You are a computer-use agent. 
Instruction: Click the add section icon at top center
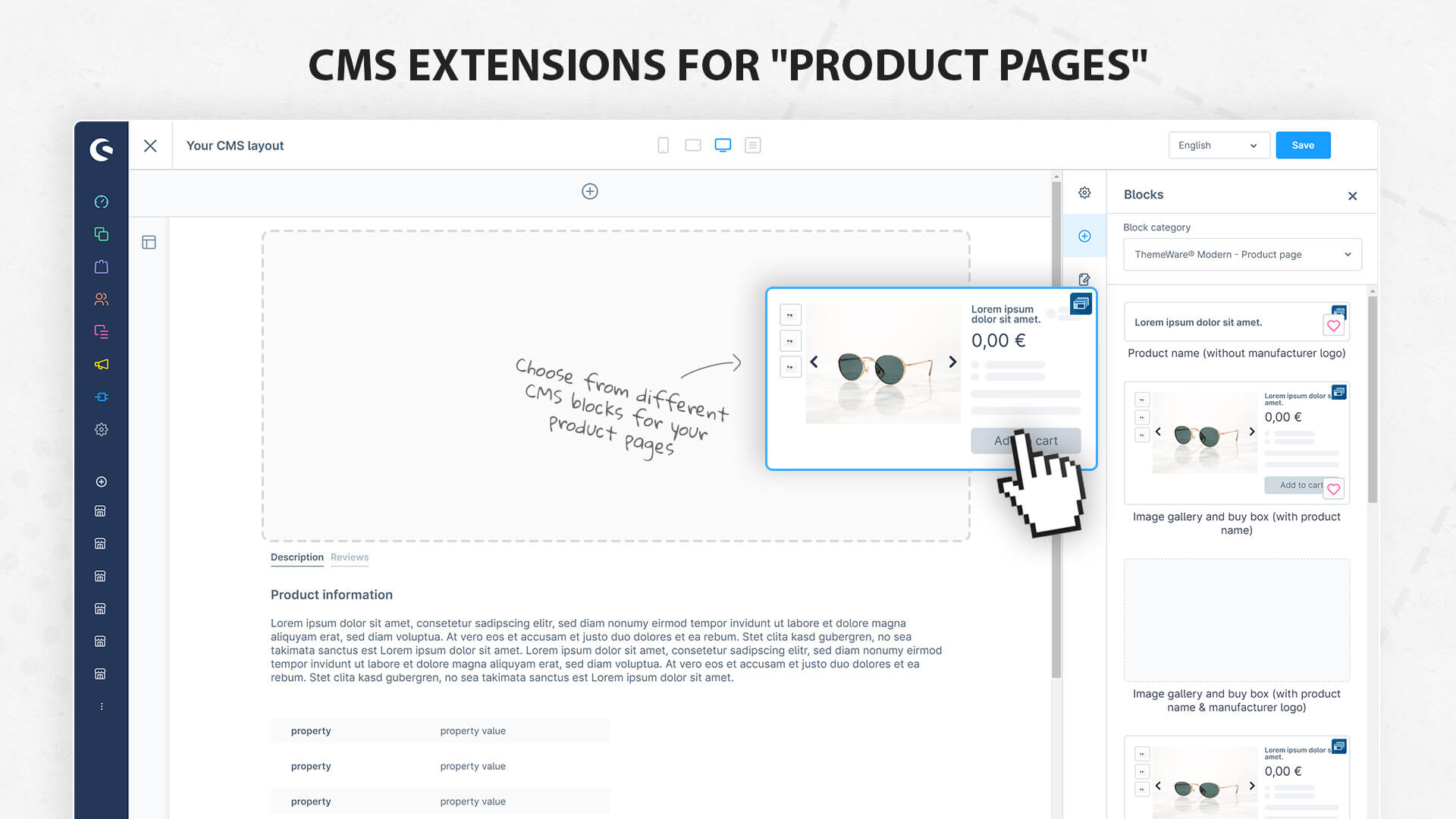[x=589, y=191]
